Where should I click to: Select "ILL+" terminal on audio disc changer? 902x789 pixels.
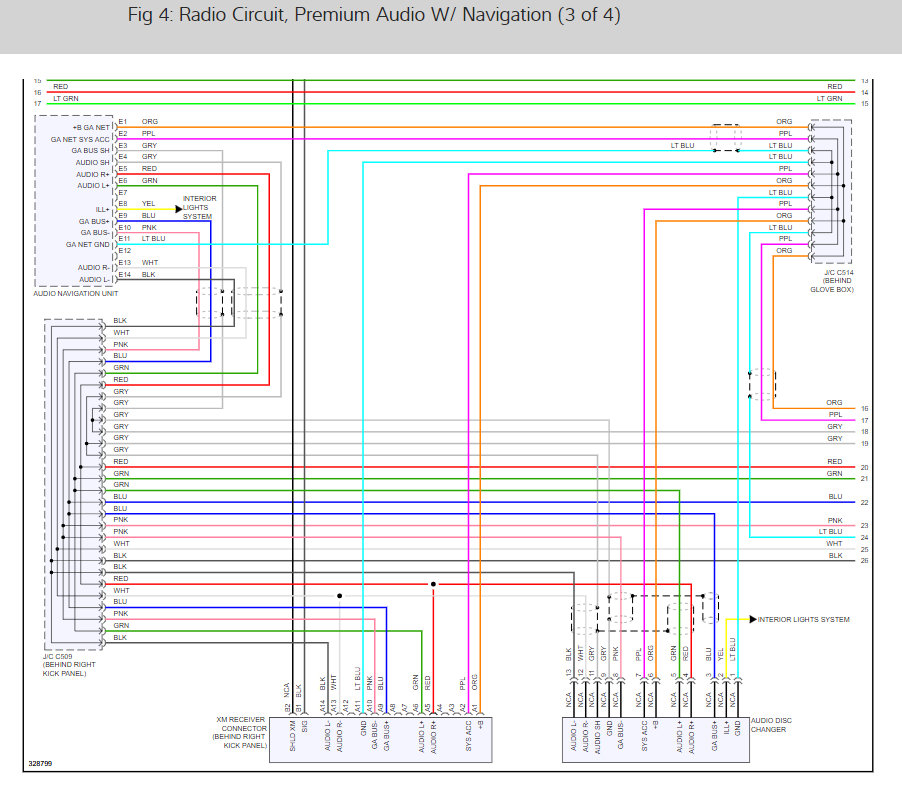(726, 728)
